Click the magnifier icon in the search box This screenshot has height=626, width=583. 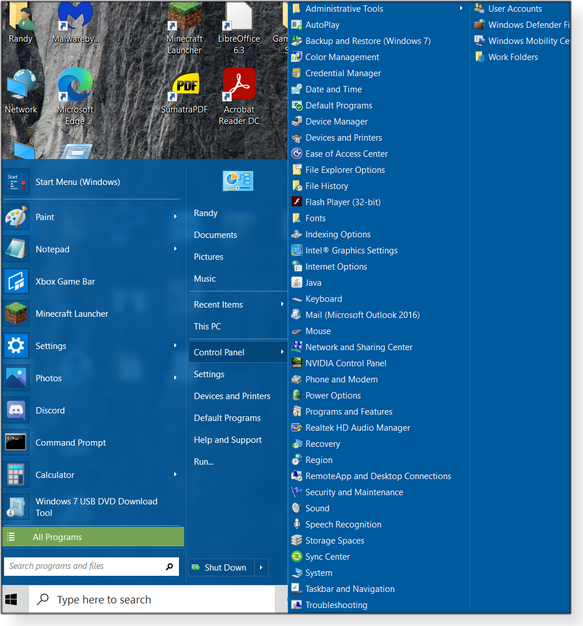click(x=170, y=567)
